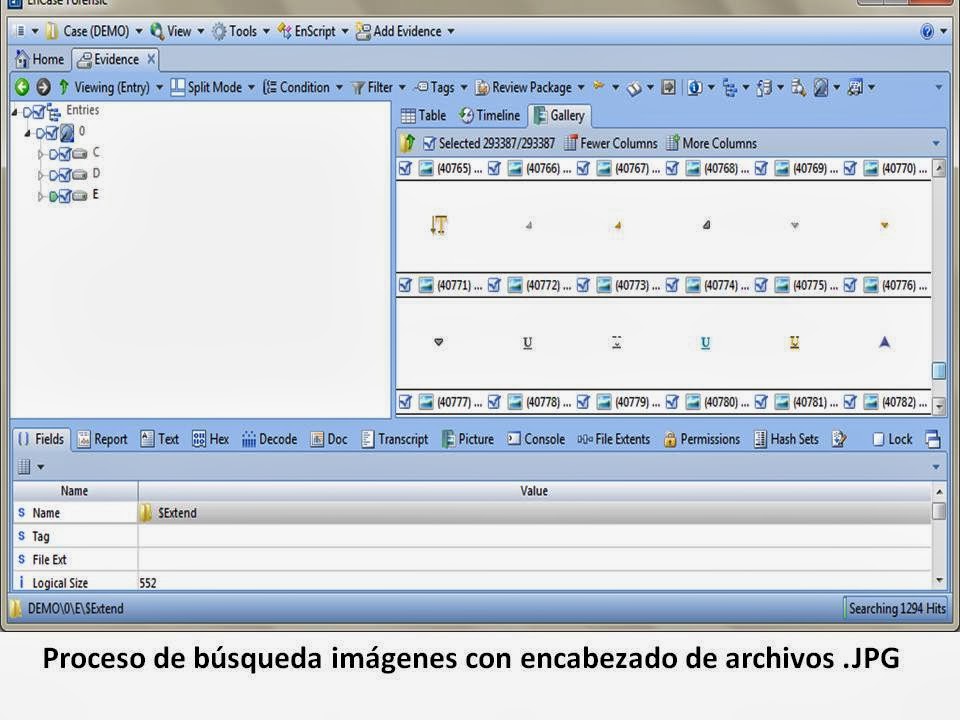
Task: Toggle the Lock checkbox
Action: tap(878, 440)
